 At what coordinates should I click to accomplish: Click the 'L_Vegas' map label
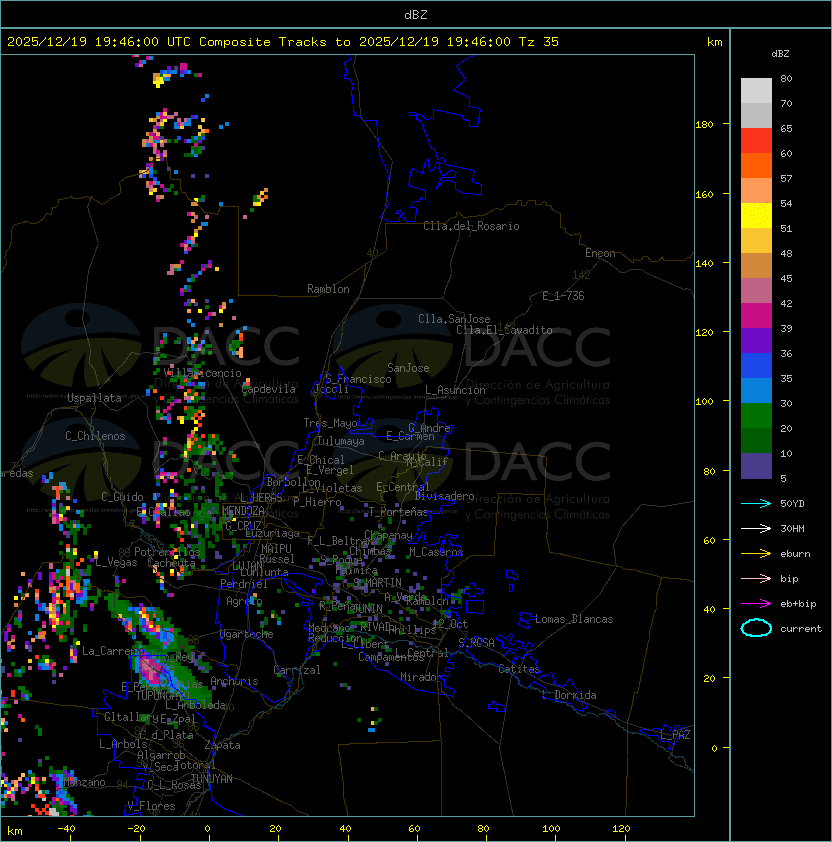coord(116,562)
